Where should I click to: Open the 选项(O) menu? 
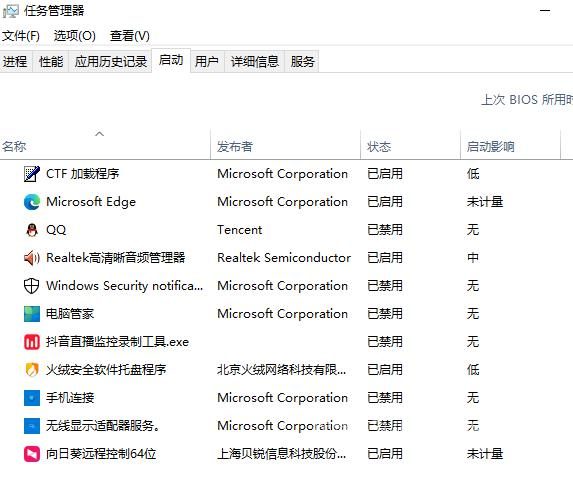tap(75, 36)
